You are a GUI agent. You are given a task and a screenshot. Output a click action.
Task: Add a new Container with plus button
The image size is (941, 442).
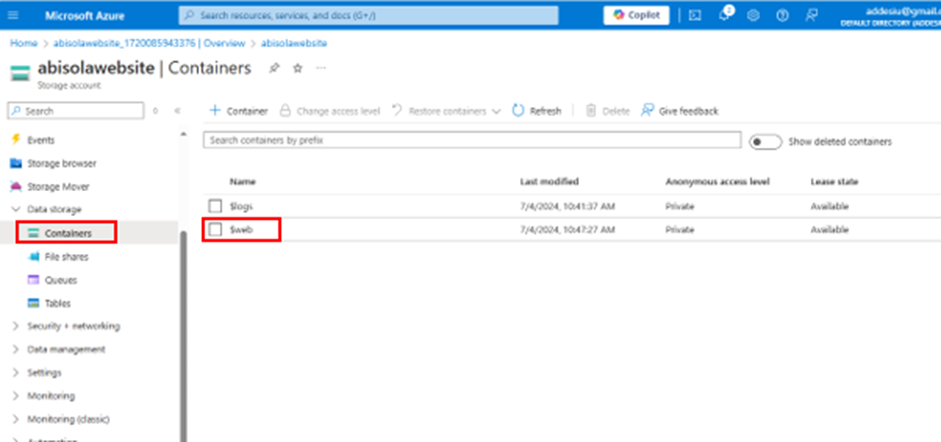coord(238,111)
